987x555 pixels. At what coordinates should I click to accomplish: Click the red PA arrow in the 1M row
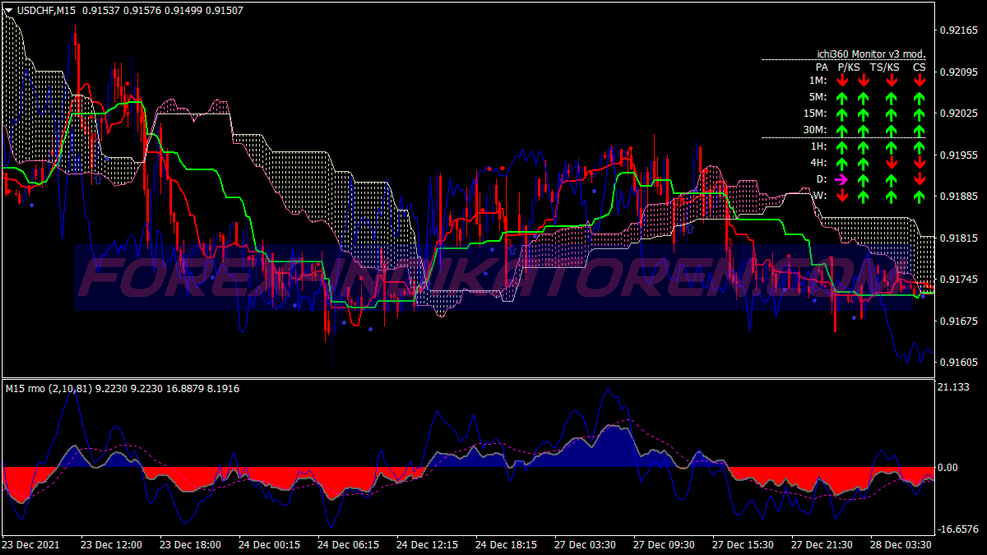[842, 81]
